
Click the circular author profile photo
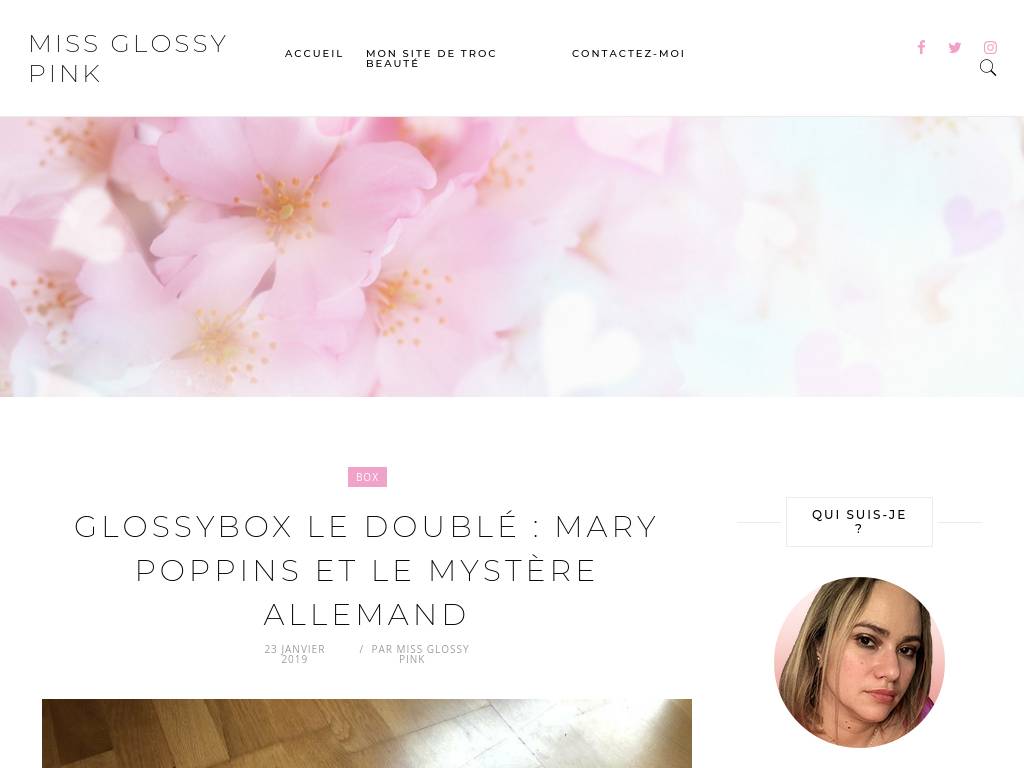859,662
